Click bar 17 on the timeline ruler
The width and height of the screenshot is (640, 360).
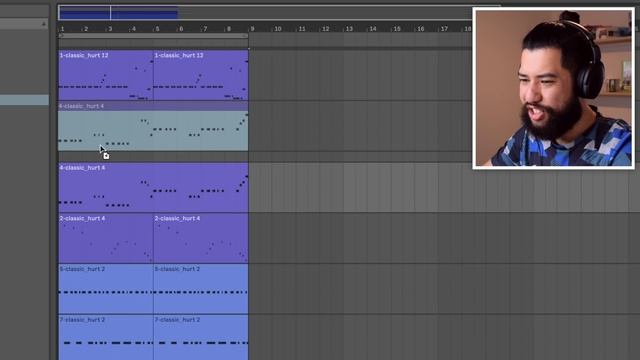click(x=444, y=29)
